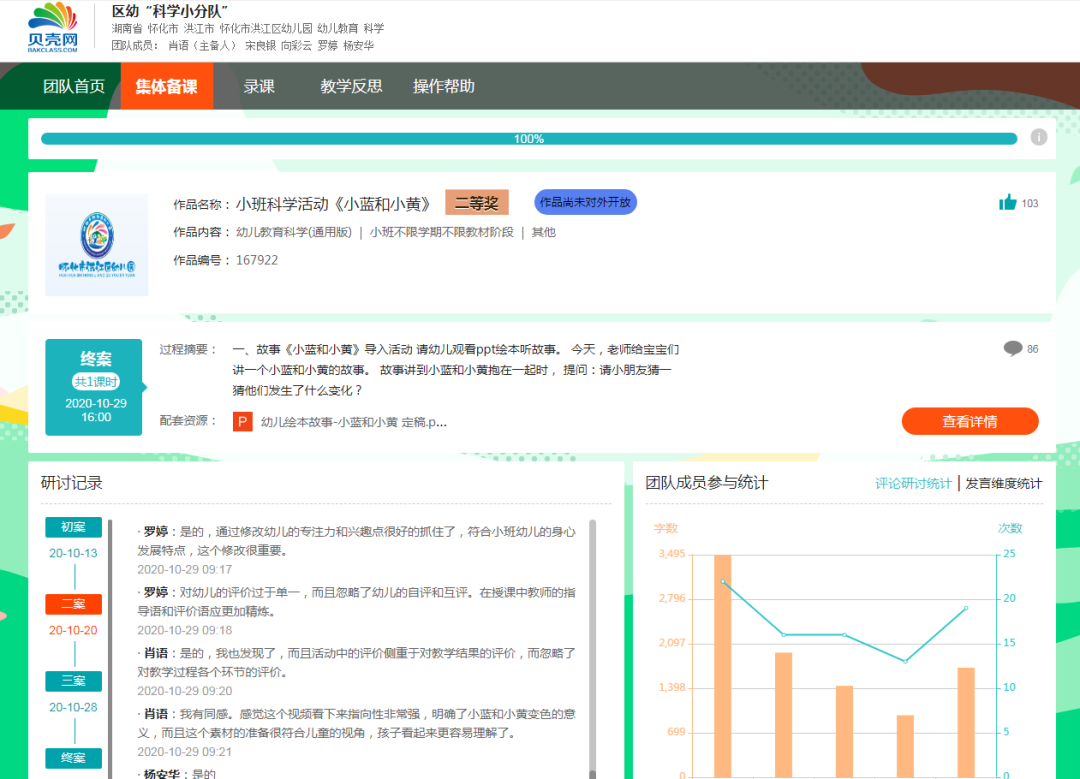Click the kindergarten logo thumbnail
The height and width of the screenshot is (779, 1080).
(96, 245)
